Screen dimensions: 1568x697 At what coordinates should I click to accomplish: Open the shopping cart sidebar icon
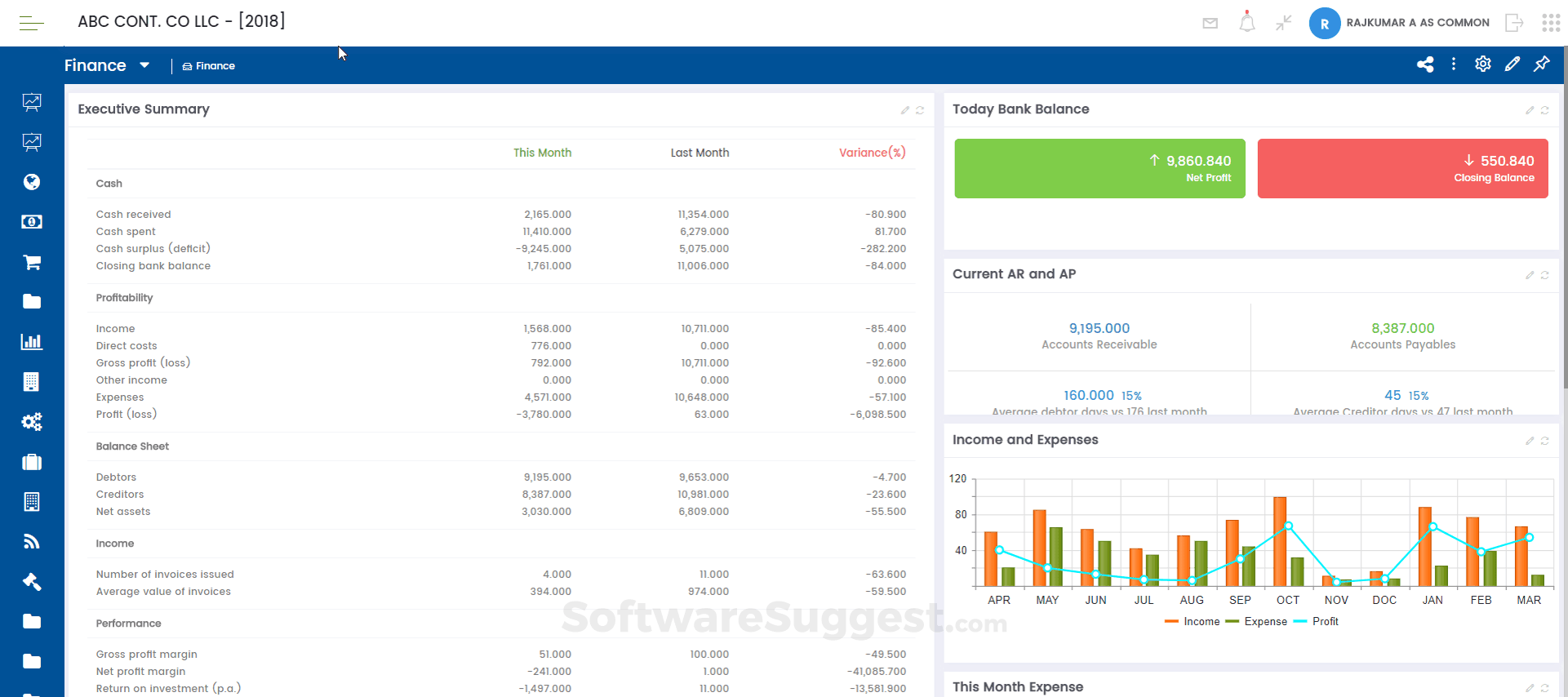click(x=32, y=262)
